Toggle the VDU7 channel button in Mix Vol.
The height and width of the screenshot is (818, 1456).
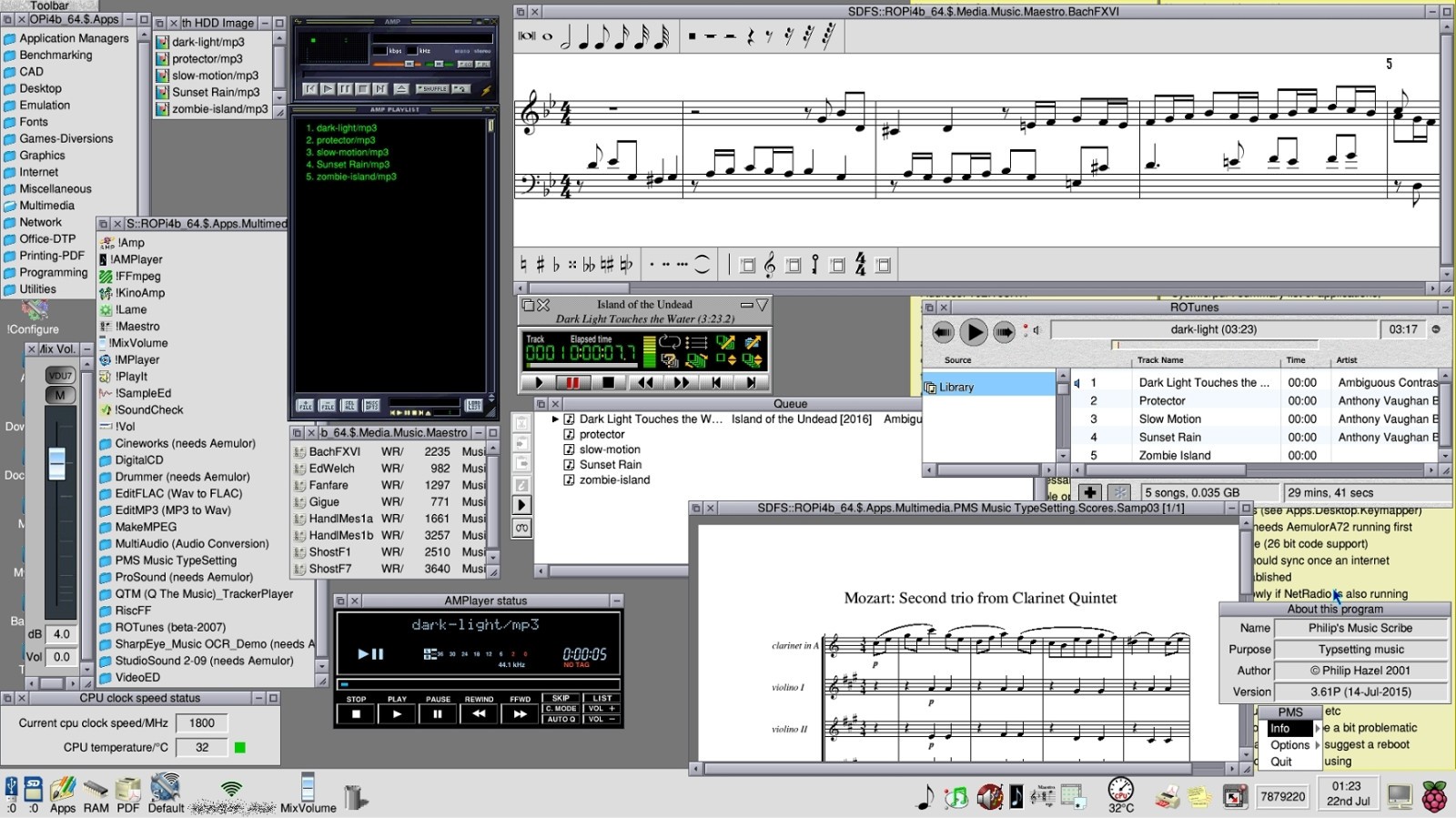tap(59, 375)
